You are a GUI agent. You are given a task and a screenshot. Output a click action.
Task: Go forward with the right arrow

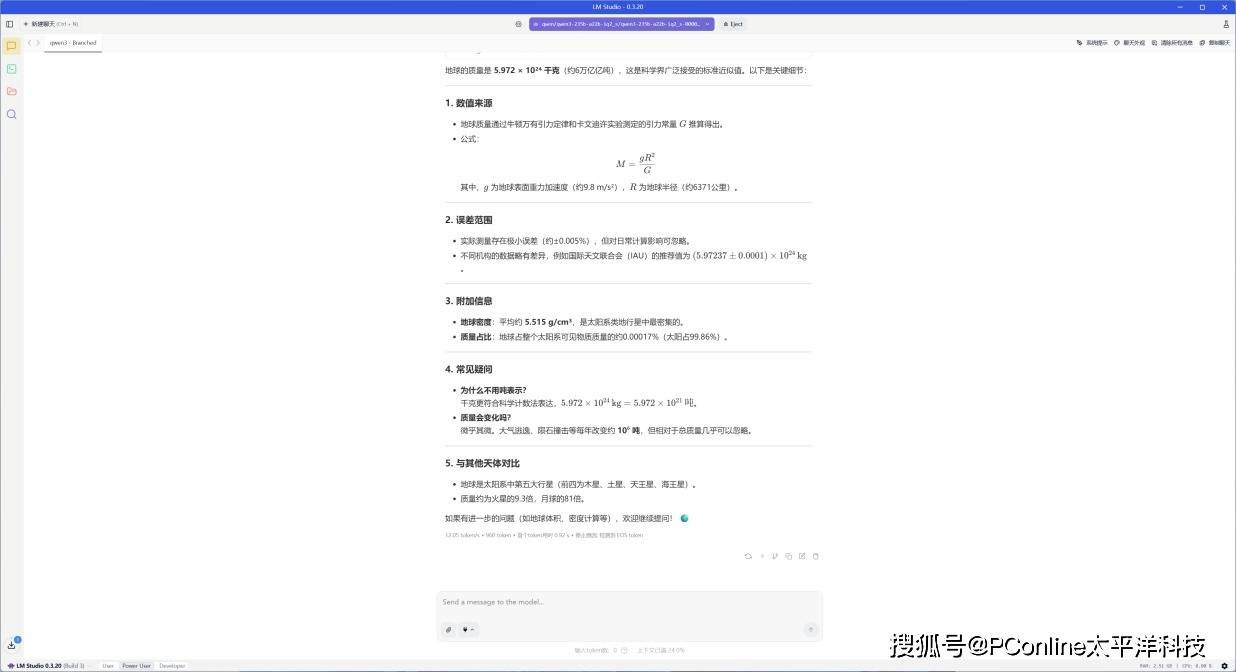pyautogui.click(x=38, y=43)
